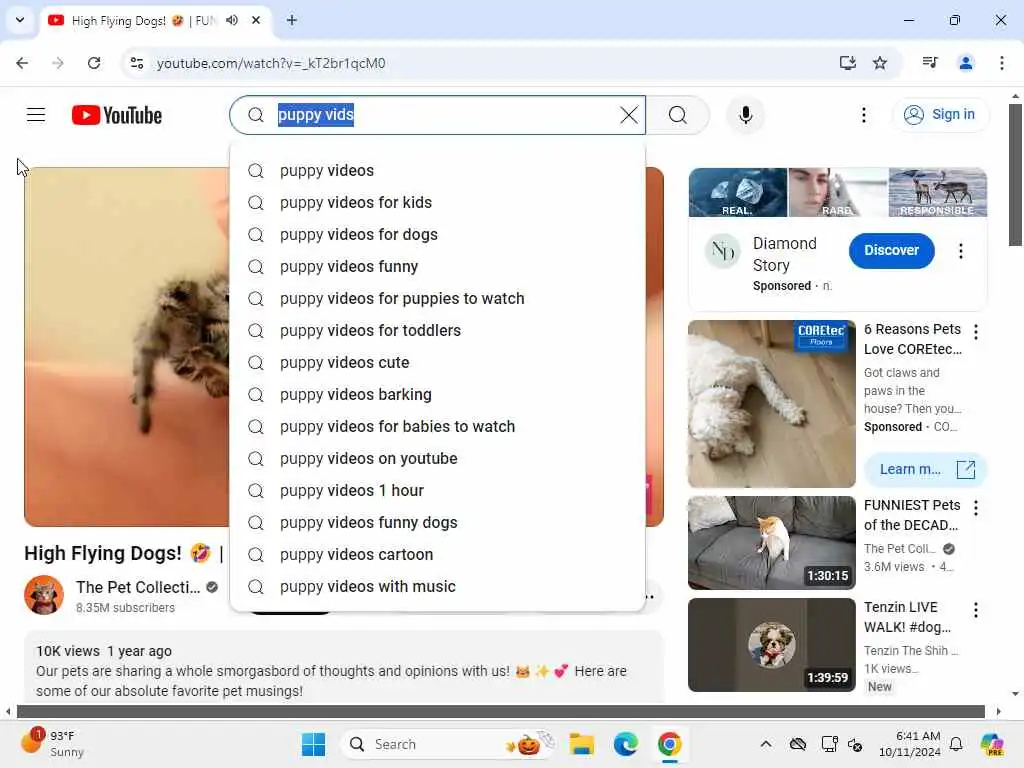Choose suggestion "puppy videos for toddlers"

coord(437,330)
